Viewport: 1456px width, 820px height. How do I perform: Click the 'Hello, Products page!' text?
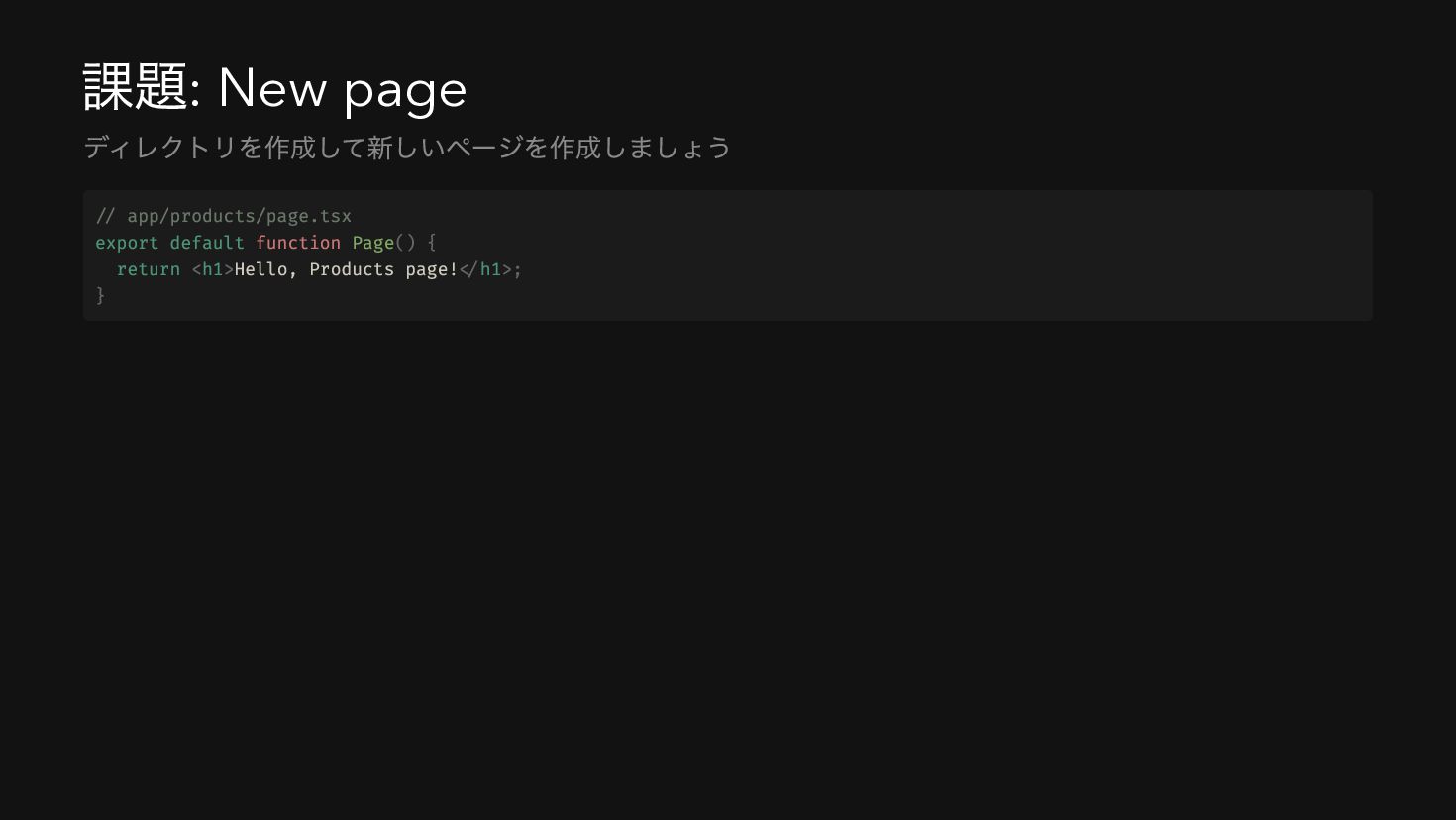(347, 269)
